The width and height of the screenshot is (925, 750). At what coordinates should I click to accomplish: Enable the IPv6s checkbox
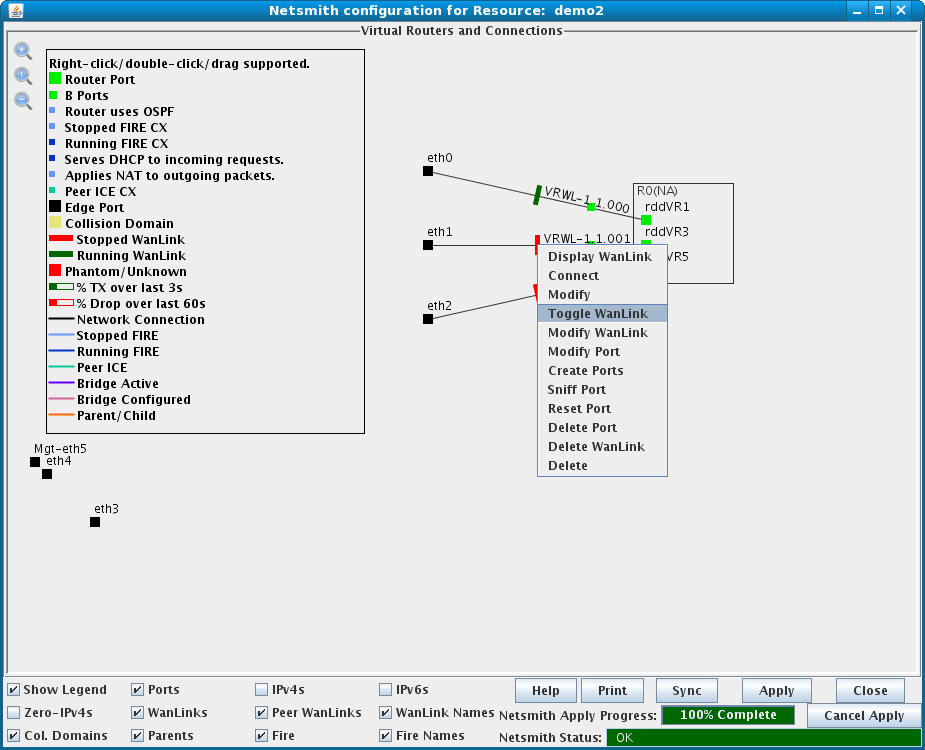[x=385, y=689]
